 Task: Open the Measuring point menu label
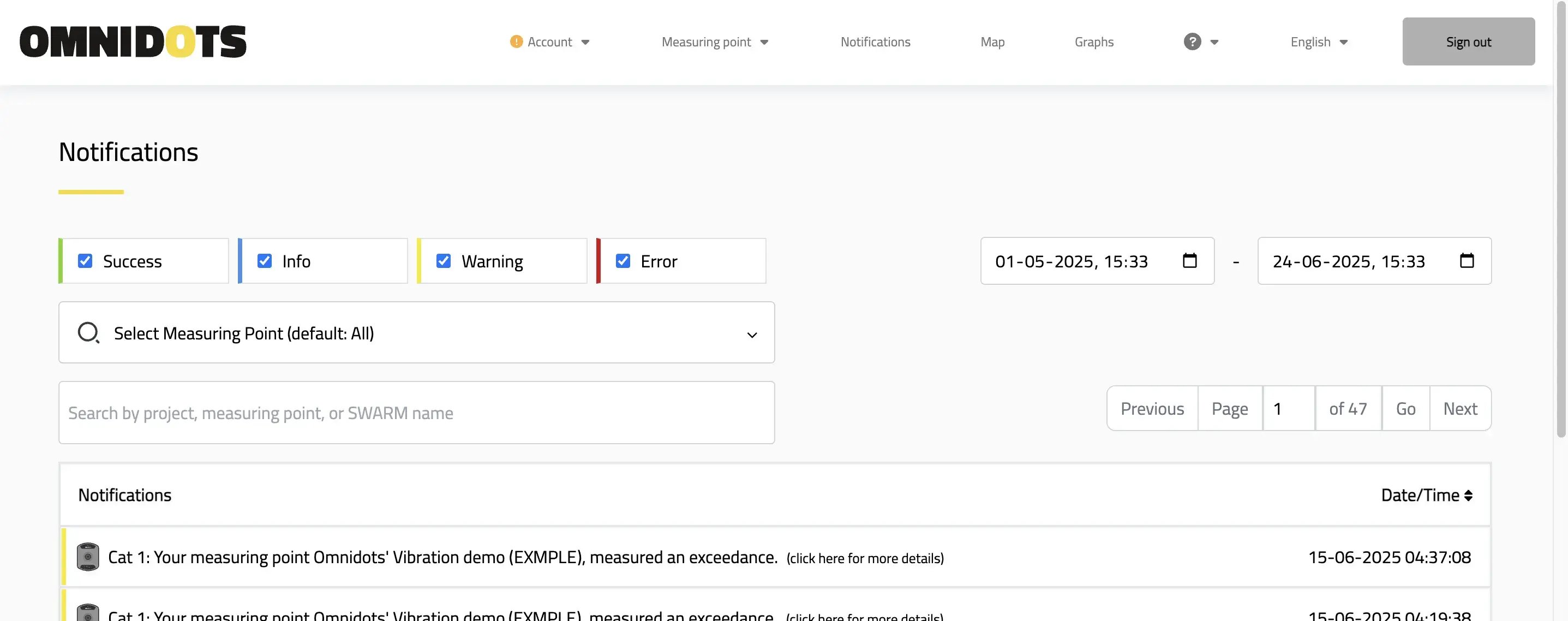click(706, 41)
